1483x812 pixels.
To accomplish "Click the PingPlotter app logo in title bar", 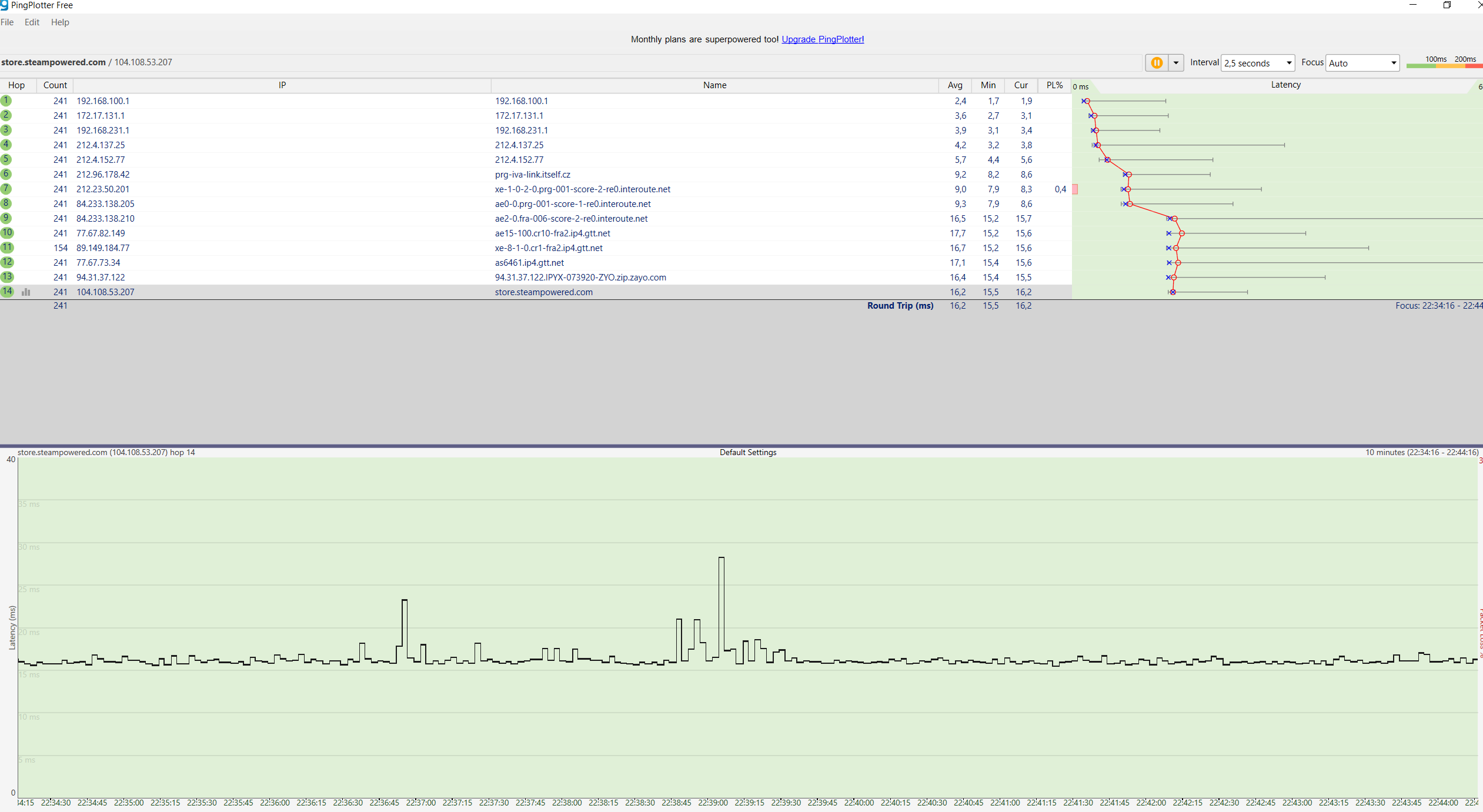I will point(4,5).
